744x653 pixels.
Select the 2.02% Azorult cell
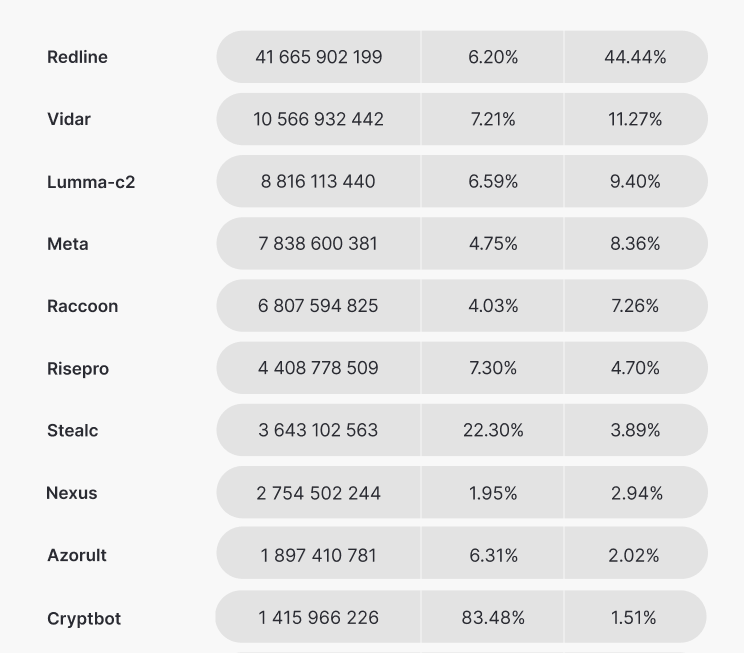pos(635,554)
